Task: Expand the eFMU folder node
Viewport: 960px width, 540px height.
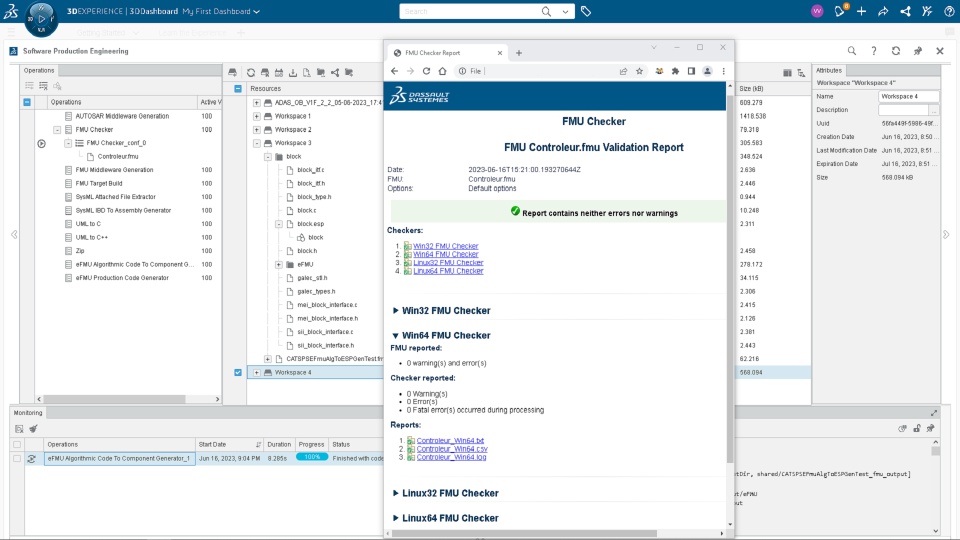Action: [279, 264]
